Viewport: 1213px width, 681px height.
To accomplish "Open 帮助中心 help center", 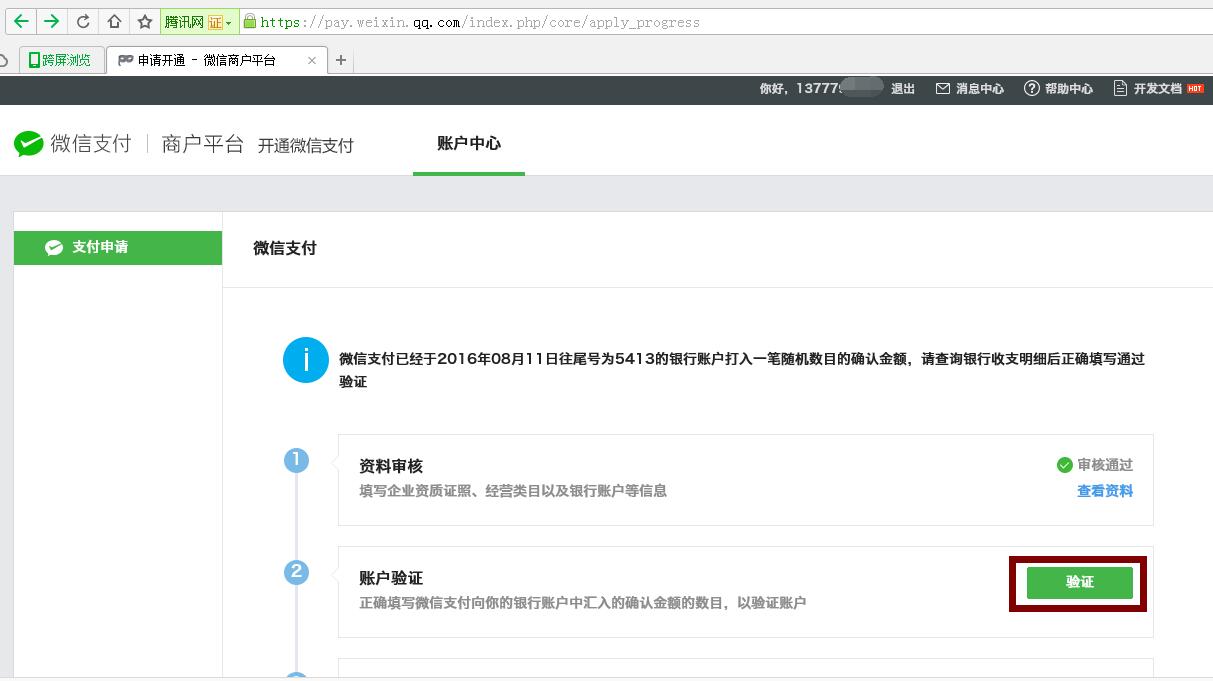I will (x=1068, y=89).
